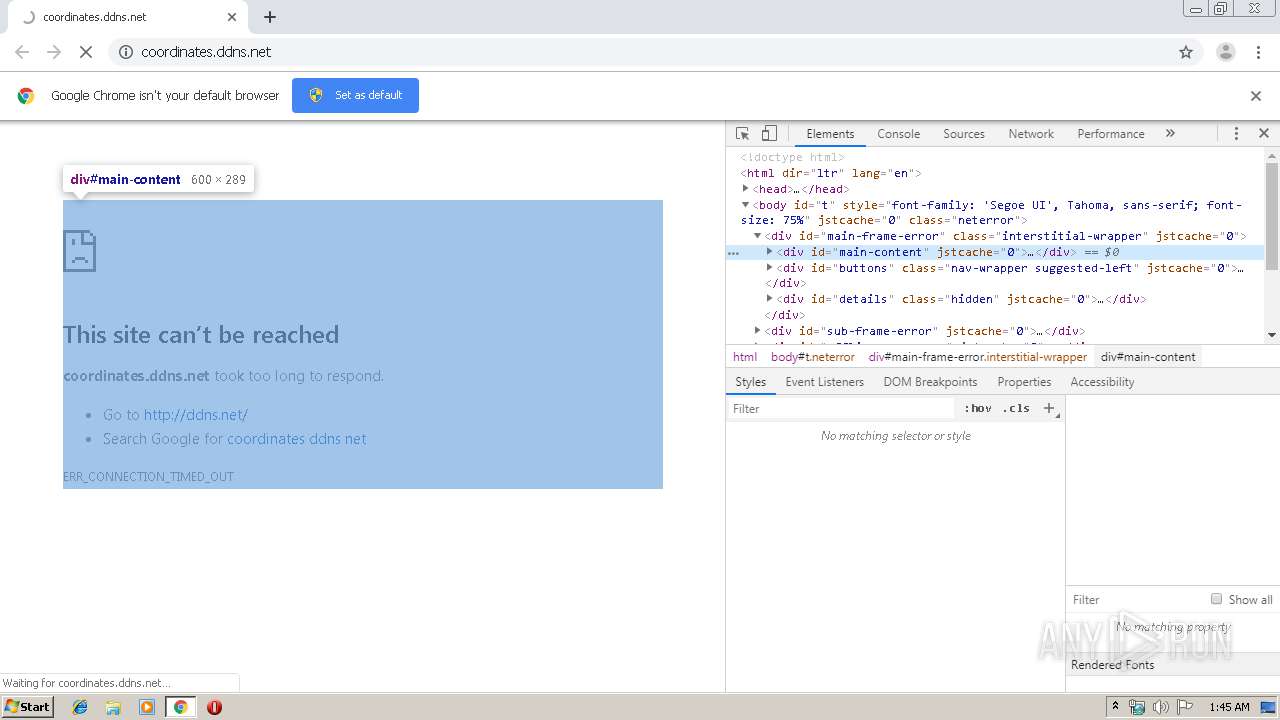Collapse the main-frame-error div node
Image resolution: width=1280 pixels, height=720 pixels.
757,236
